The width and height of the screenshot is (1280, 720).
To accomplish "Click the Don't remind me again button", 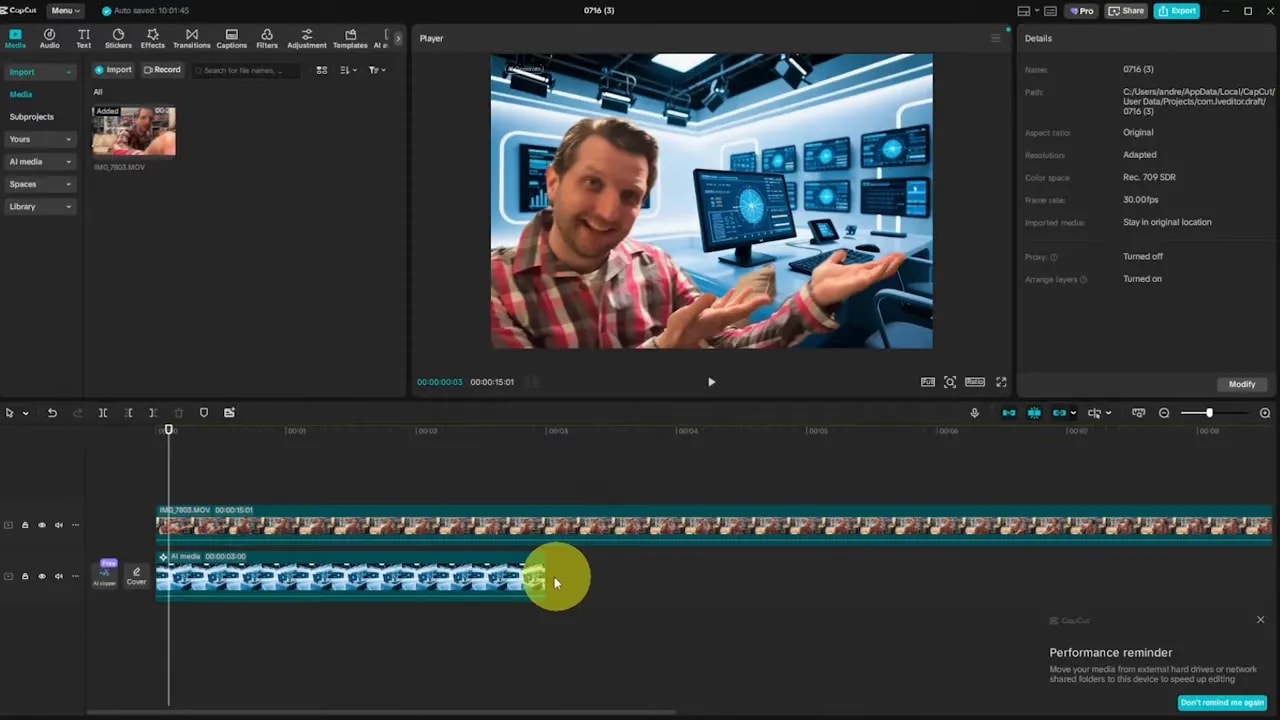I will (1222, 702).
